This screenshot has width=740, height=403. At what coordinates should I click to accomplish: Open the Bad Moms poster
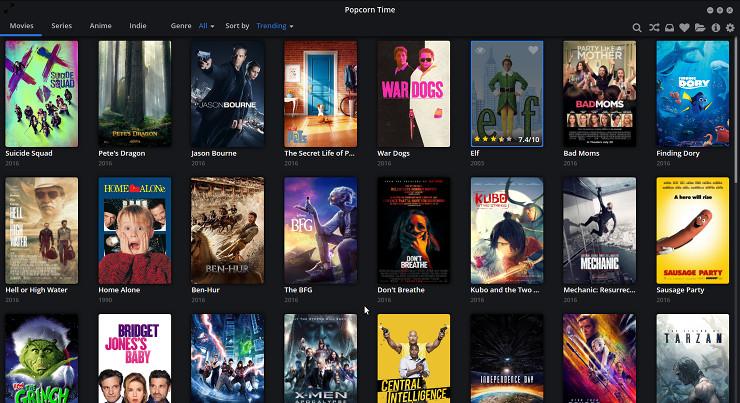[x=599, y=93]
